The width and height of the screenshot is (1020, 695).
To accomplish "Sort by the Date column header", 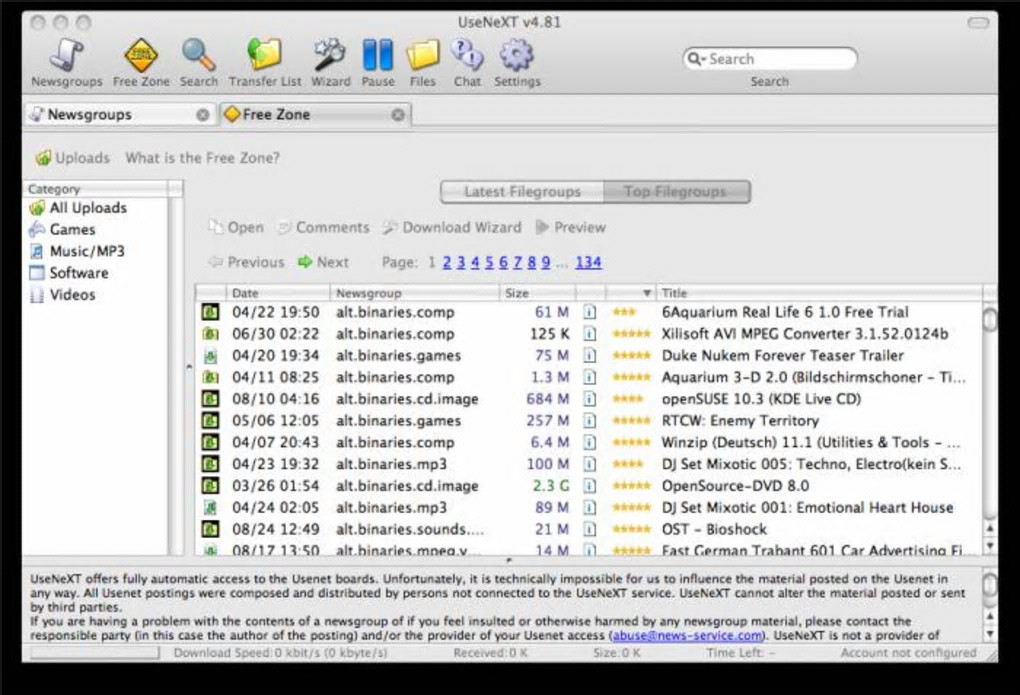I will (x=278, y=293).
